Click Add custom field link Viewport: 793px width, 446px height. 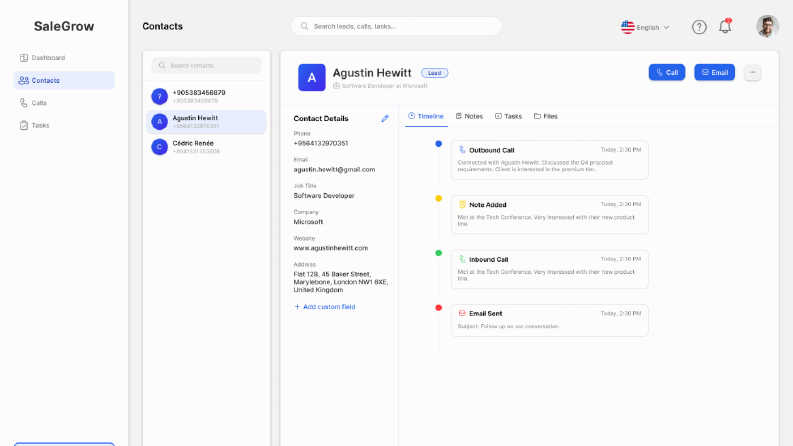tap(325, 307)
